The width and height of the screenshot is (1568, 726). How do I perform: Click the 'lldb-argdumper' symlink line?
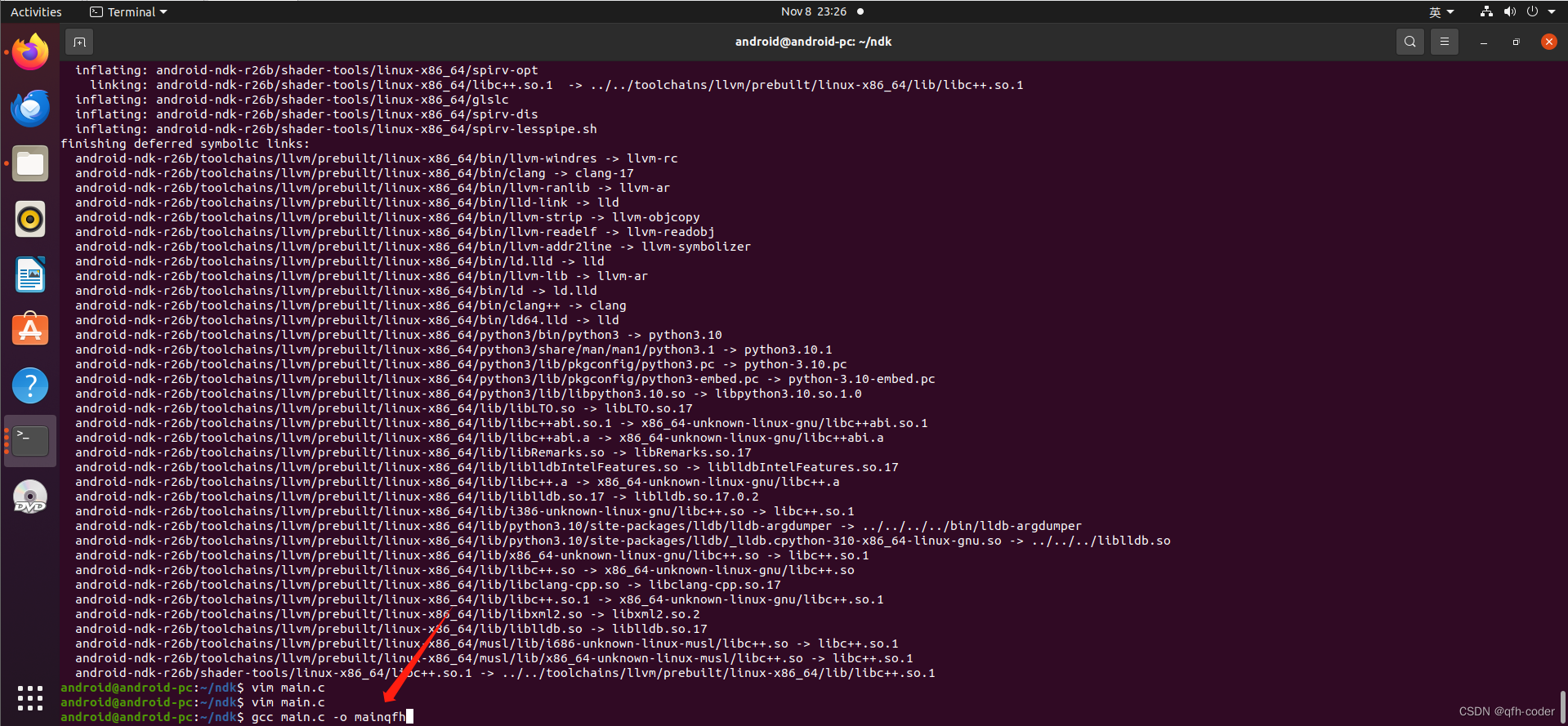tap(579, 526)
